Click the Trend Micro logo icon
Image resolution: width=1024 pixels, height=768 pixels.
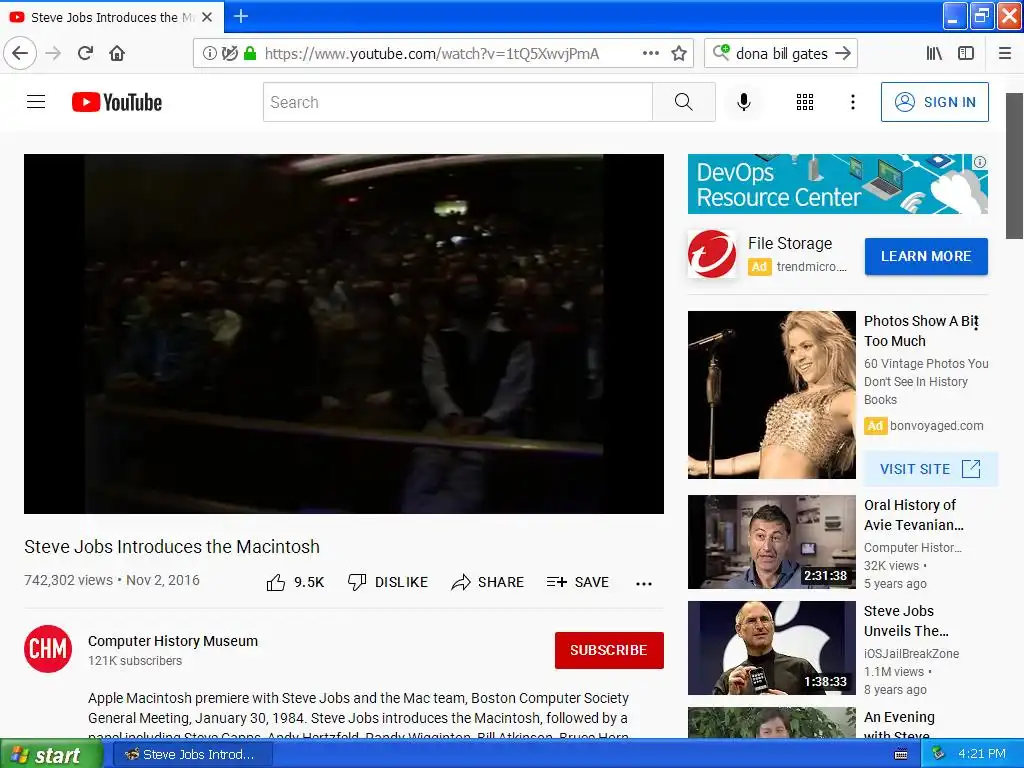[x=711, y=254]
